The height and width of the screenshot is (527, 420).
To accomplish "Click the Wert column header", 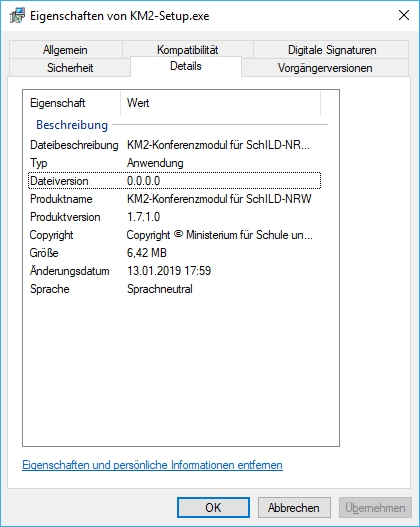I will pyautogui.click(x=220, y=103).
